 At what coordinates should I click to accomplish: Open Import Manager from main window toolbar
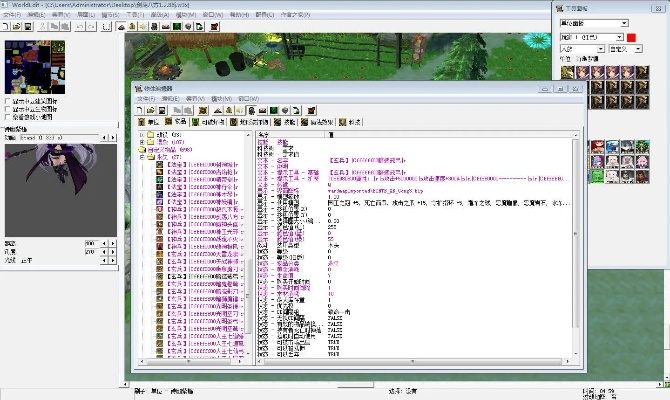tap(199, 26)
